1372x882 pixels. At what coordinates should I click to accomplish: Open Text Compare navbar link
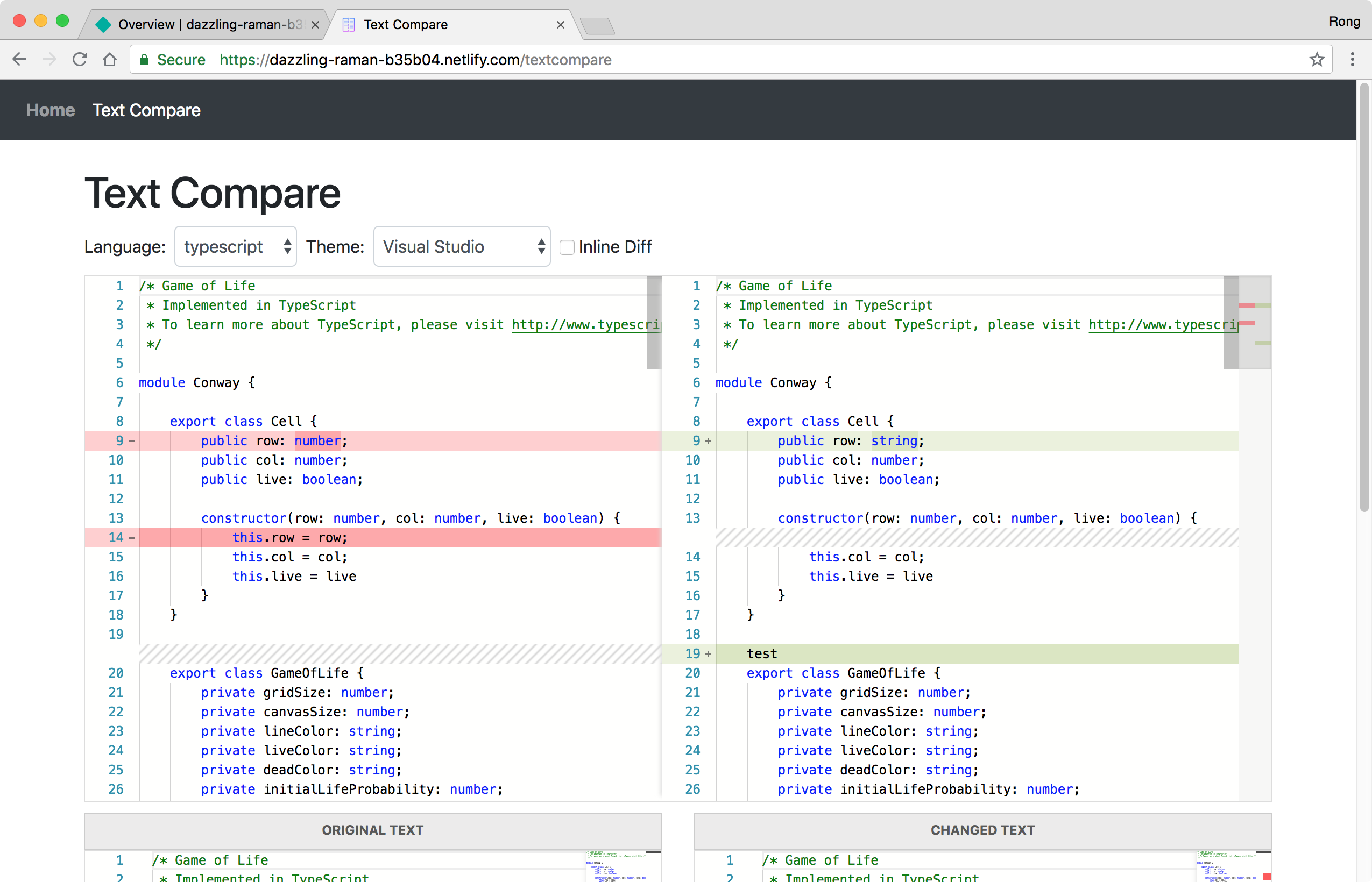(147, 110)
